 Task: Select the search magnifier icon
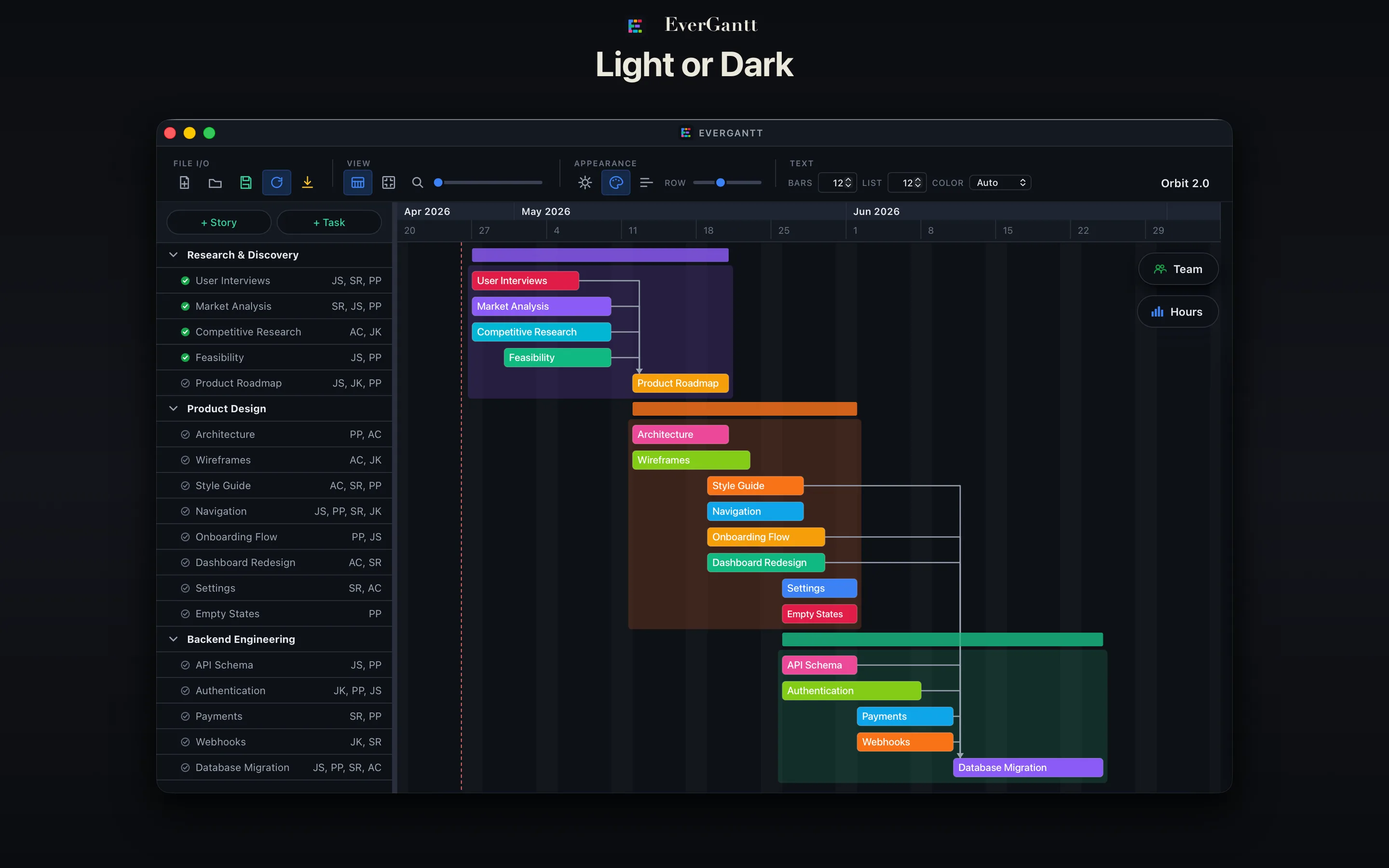point(417,182)
